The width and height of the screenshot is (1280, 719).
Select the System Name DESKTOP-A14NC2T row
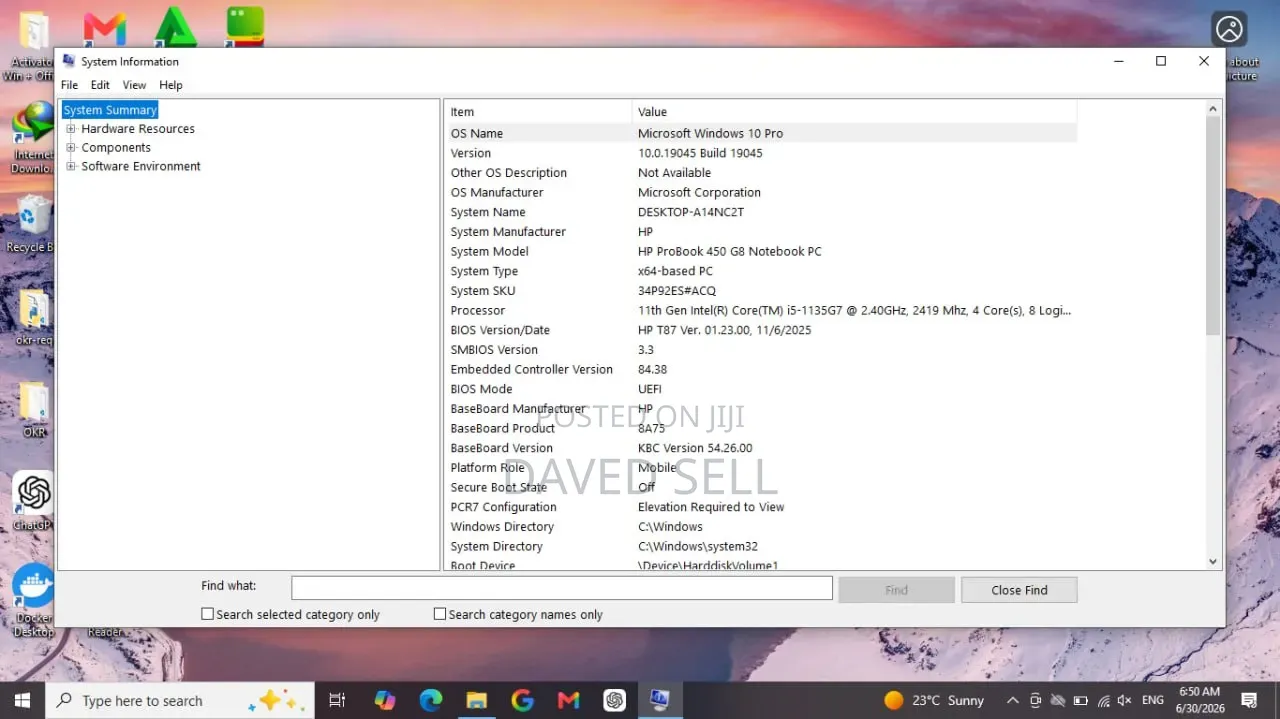click(x=761, y=212)
